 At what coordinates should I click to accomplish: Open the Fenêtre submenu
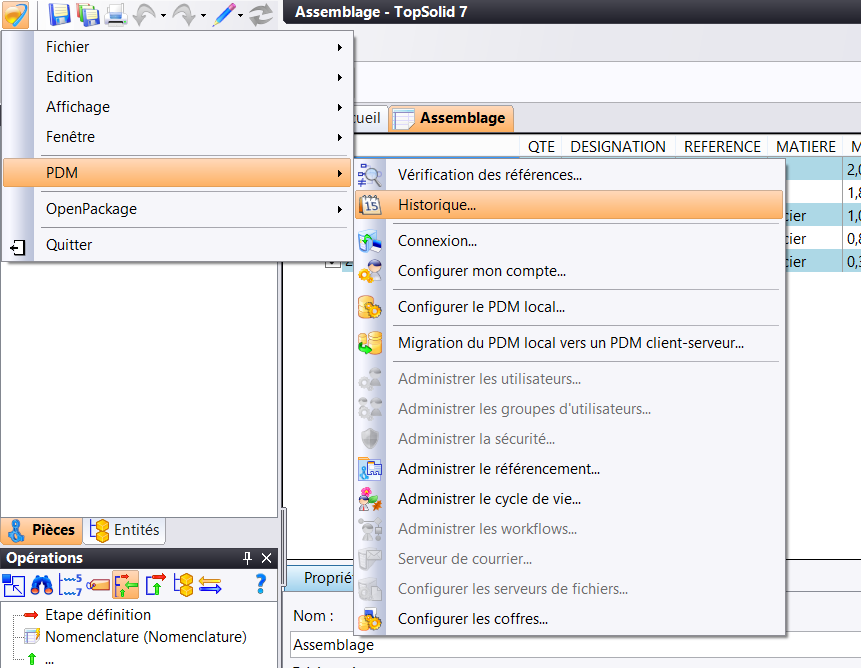[177, 137]
